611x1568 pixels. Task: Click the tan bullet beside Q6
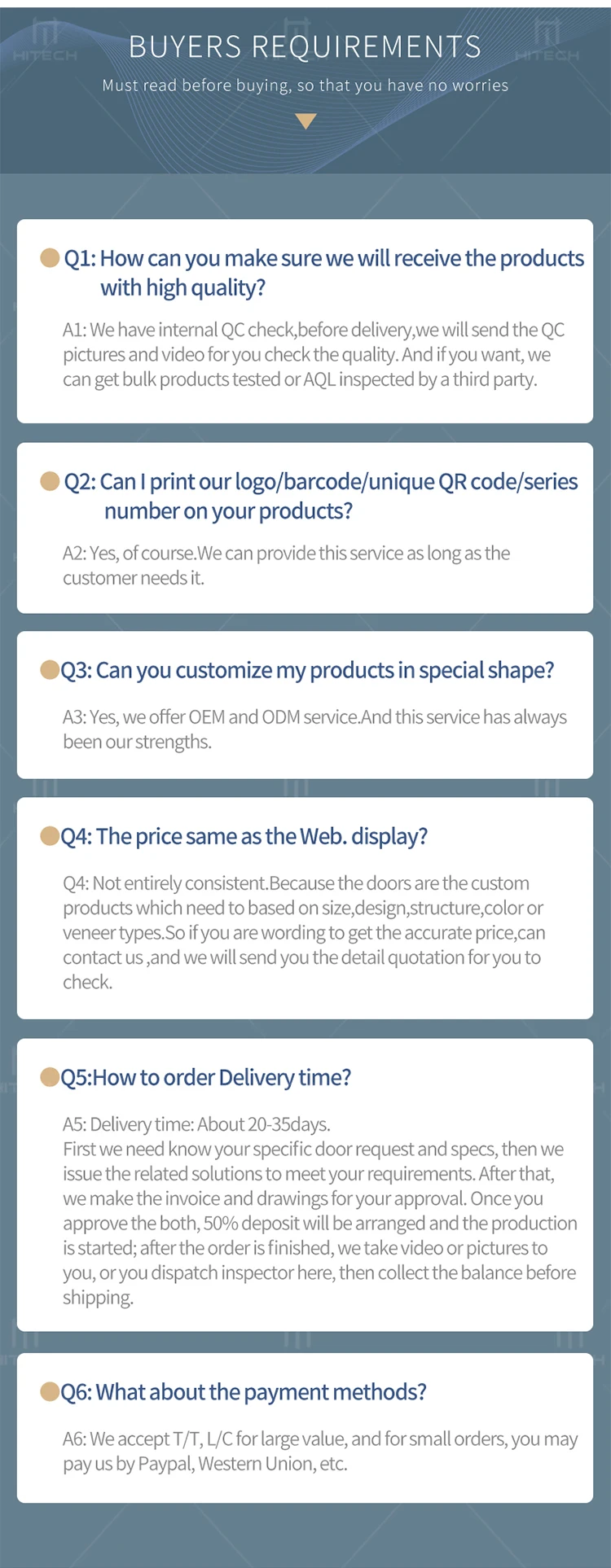click(50, 1391)
